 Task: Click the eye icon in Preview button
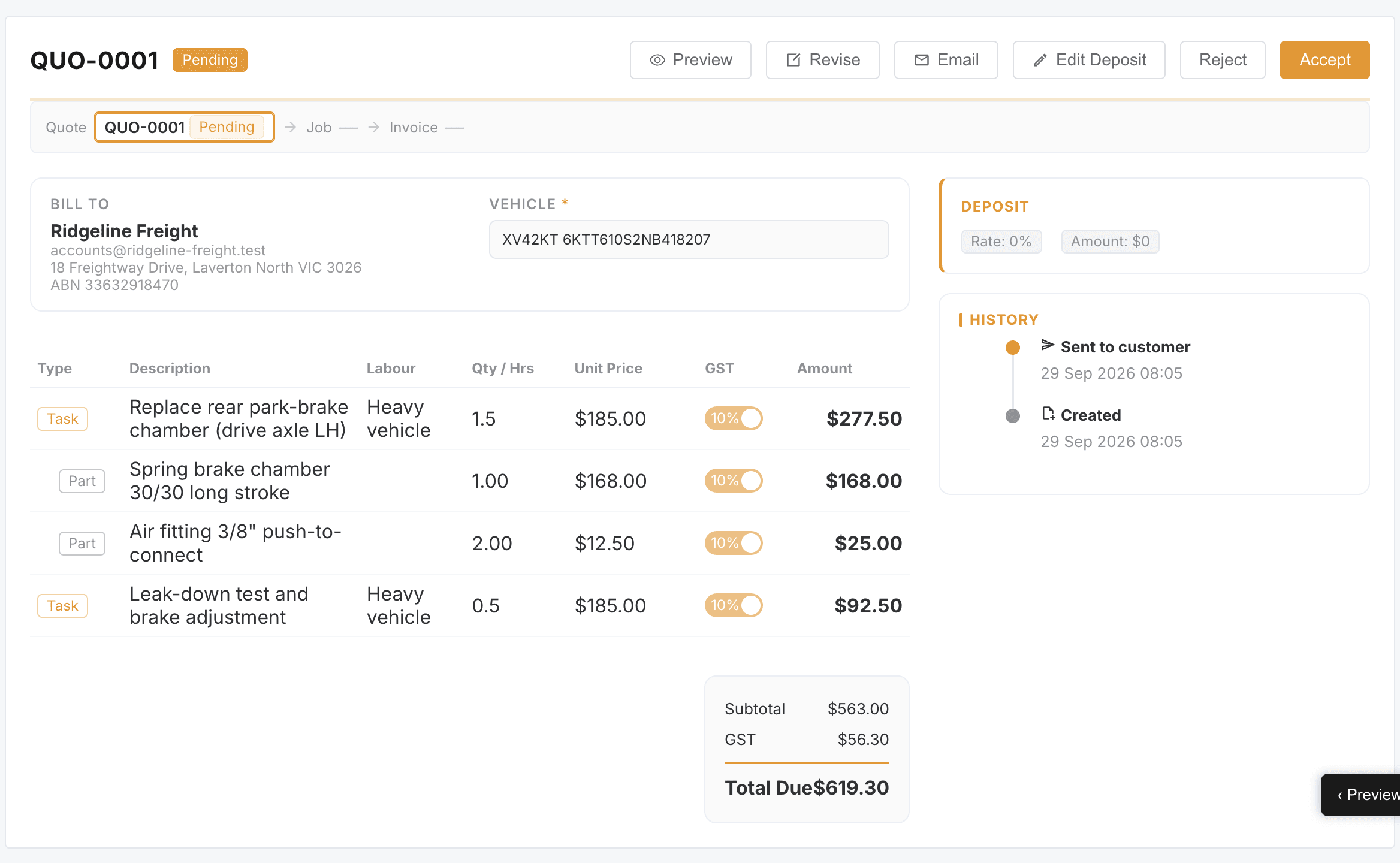(x=657, y=60)
